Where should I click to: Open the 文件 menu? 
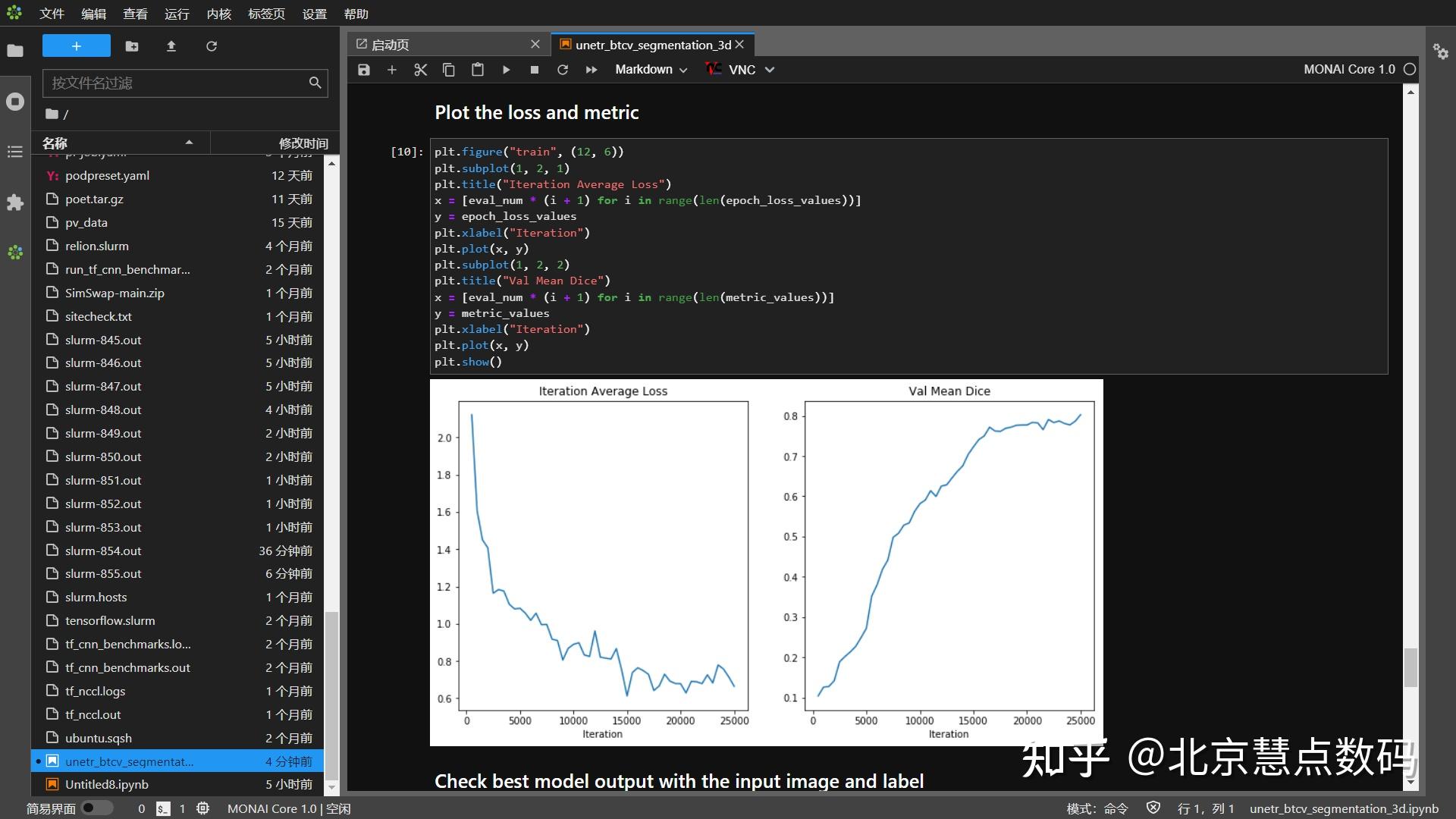coord(52,14)
